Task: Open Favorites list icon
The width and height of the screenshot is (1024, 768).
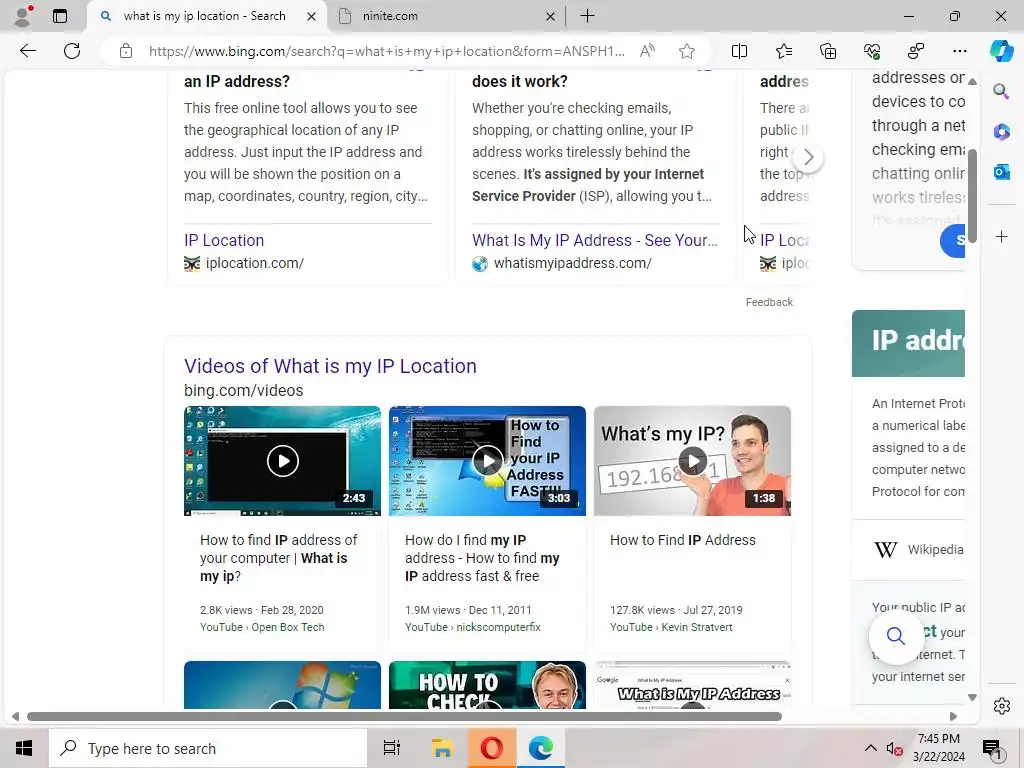Action: 784,51
